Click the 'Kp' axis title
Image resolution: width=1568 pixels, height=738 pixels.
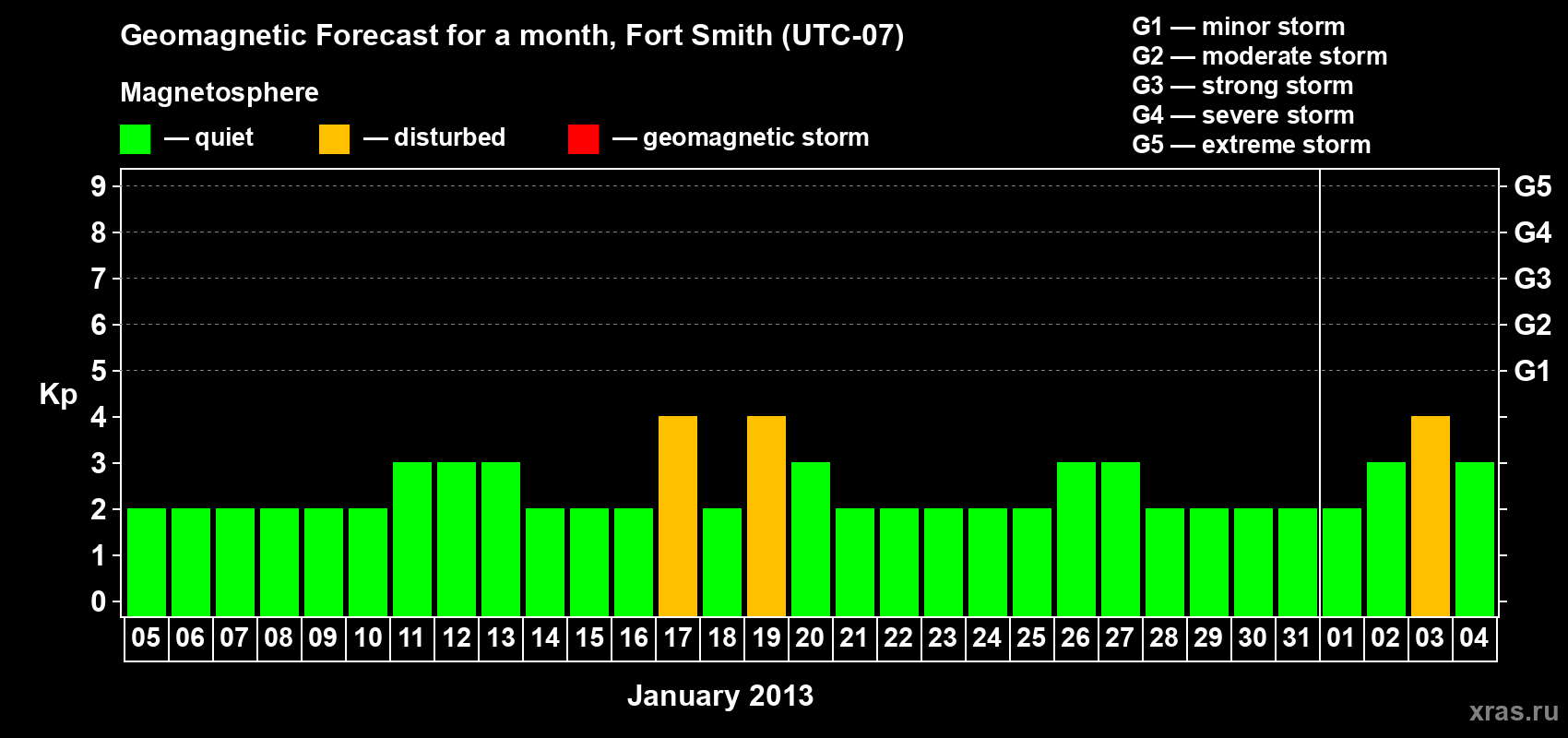click(58, 395)
